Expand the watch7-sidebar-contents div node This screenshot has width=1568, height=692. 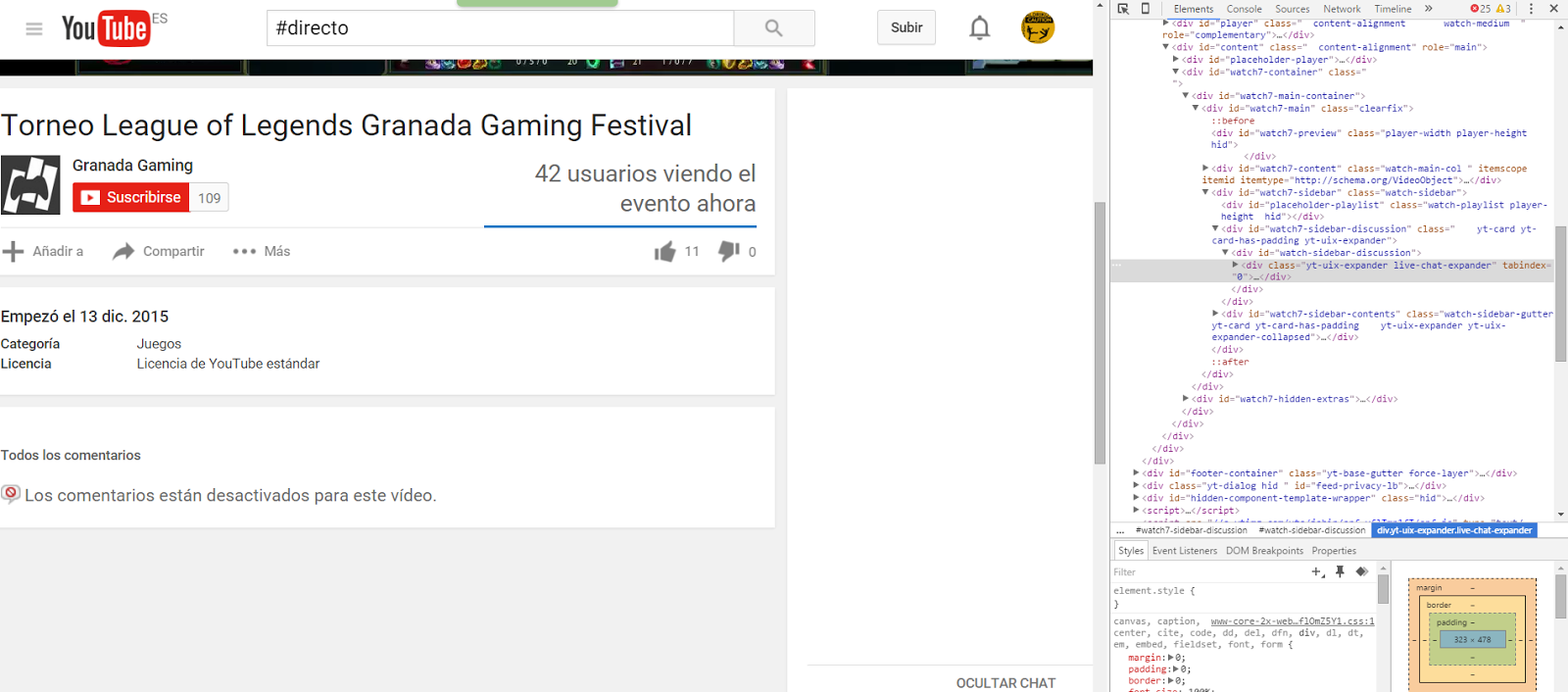(x=1215, y=314)
